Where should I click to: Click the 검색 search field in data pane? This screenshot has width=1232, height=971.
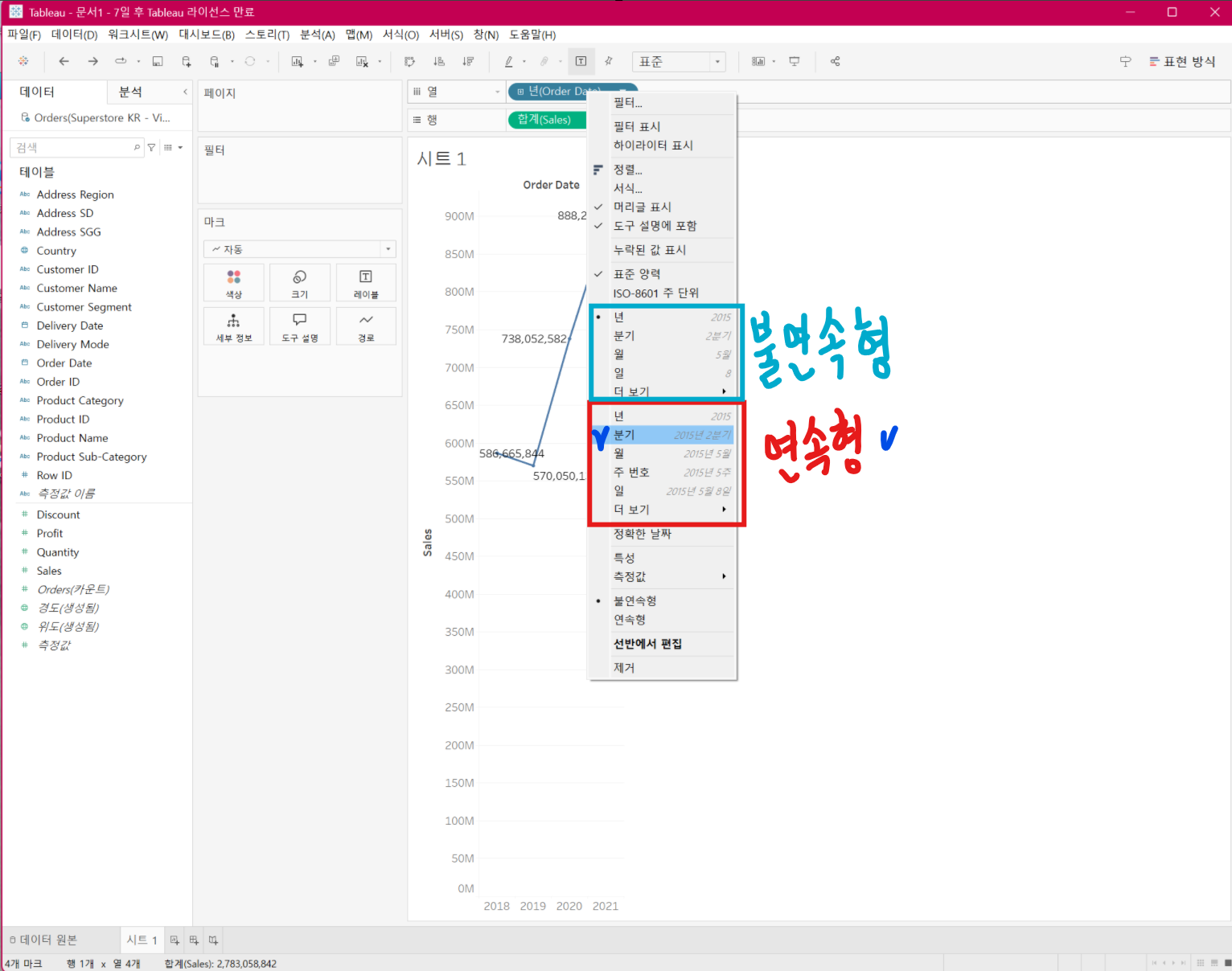point(76,147)
